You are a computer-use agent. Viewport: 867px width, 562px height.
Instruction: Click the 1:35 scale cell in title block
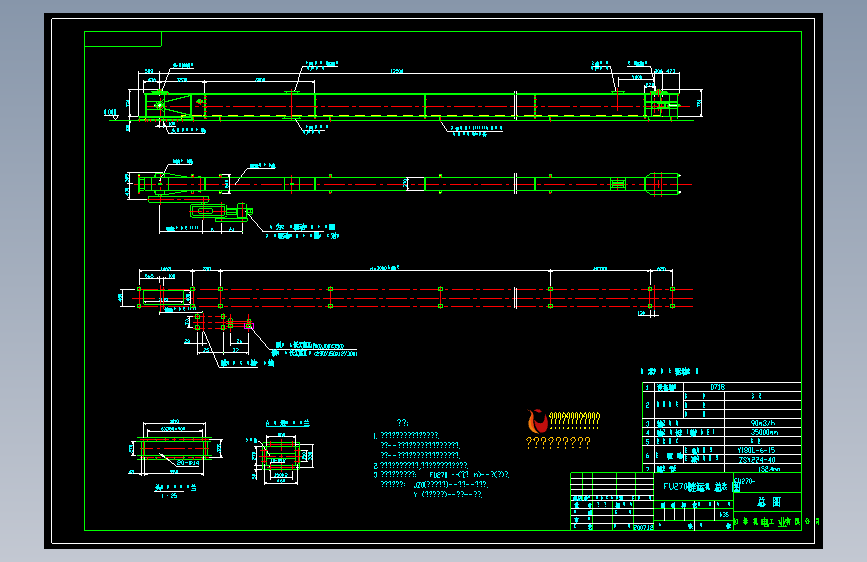click(724, 514)
